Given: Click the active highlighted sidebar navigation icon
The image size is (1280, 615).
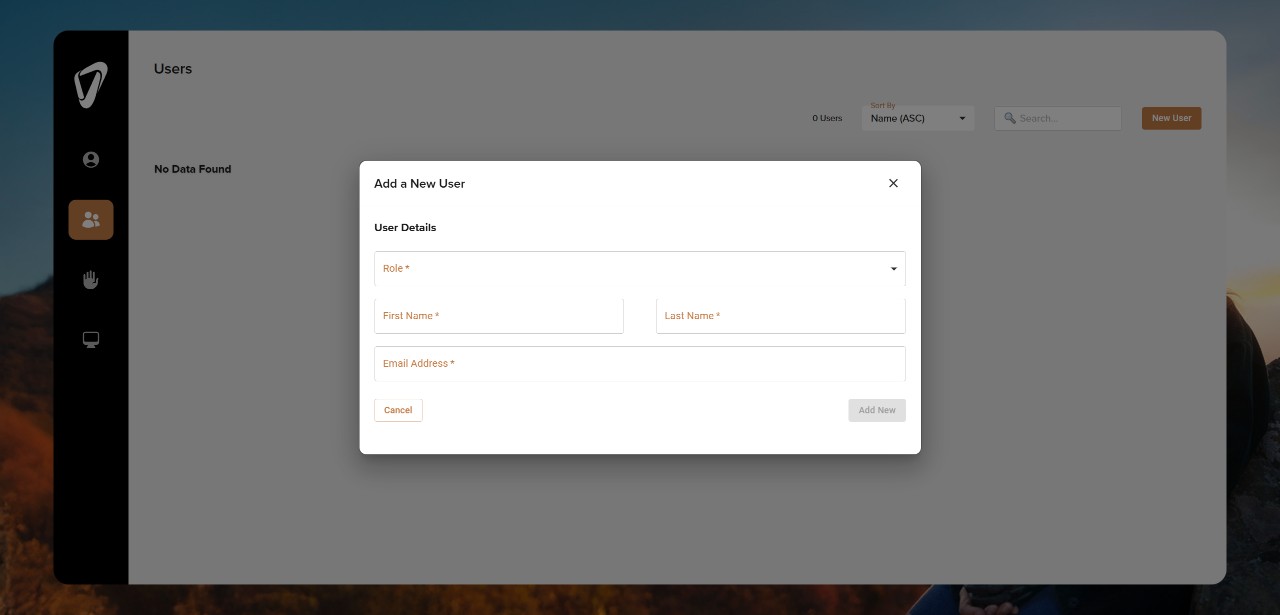Looking at the screenshot, I should click(90, 219).
